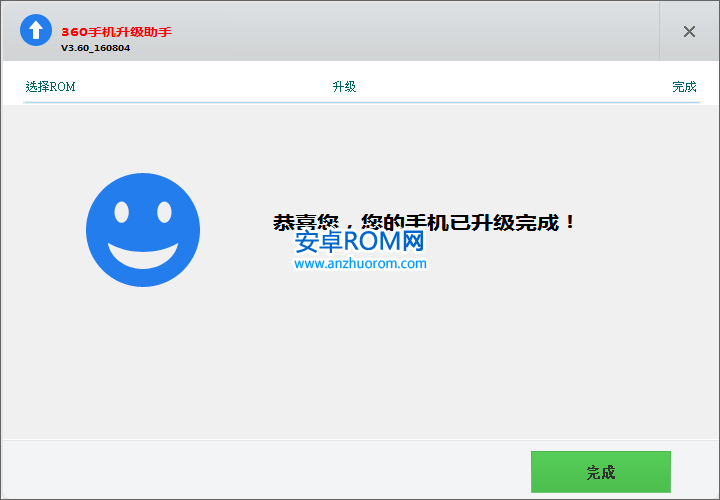This screenshot has width=720, height=500.
Task: Select the 选择ROM step tab
Action: [x=50, y=86]
